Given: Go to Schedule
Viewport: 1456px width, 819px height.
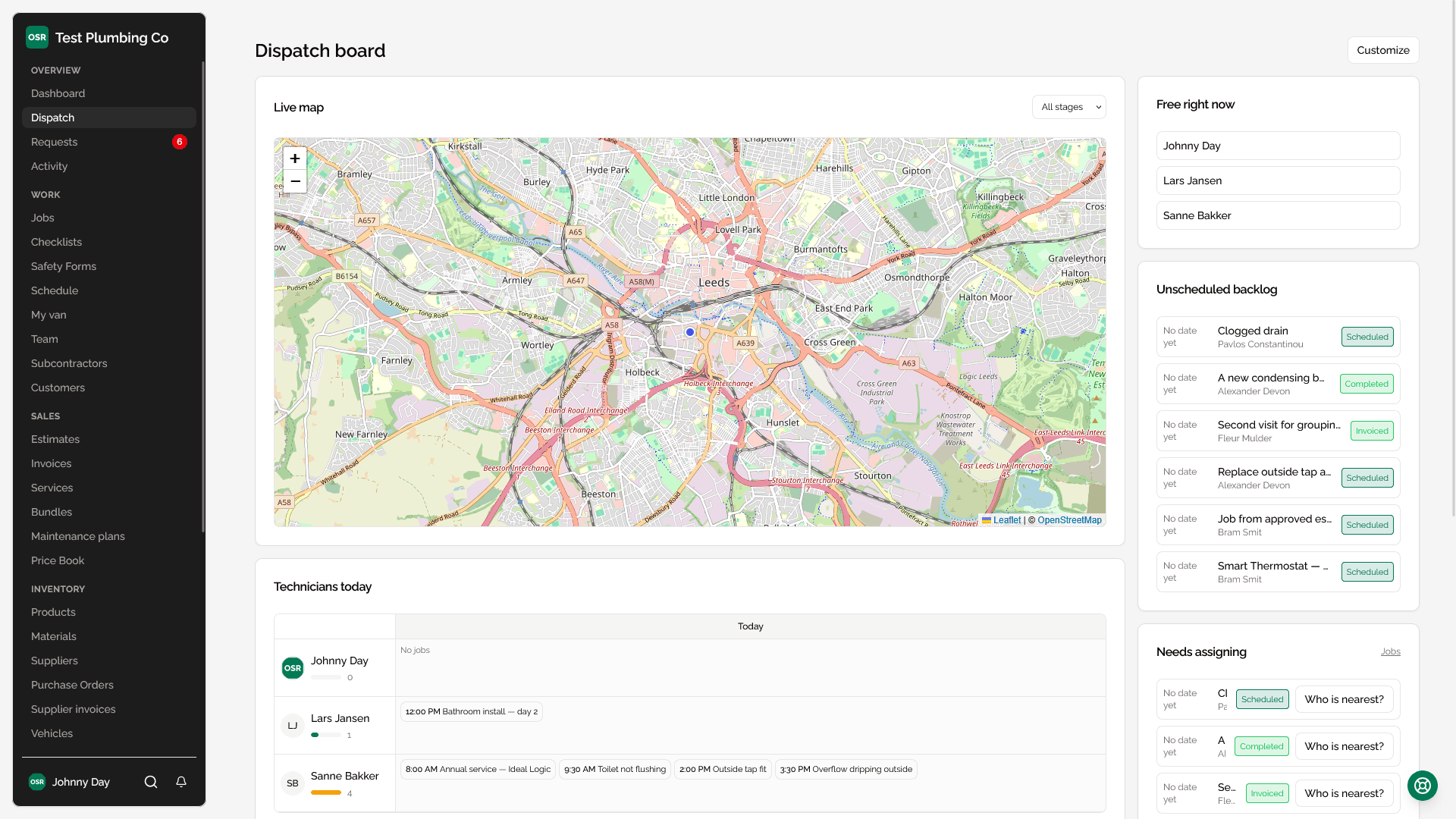Looking at the screenshot, I should pos(109,290).
